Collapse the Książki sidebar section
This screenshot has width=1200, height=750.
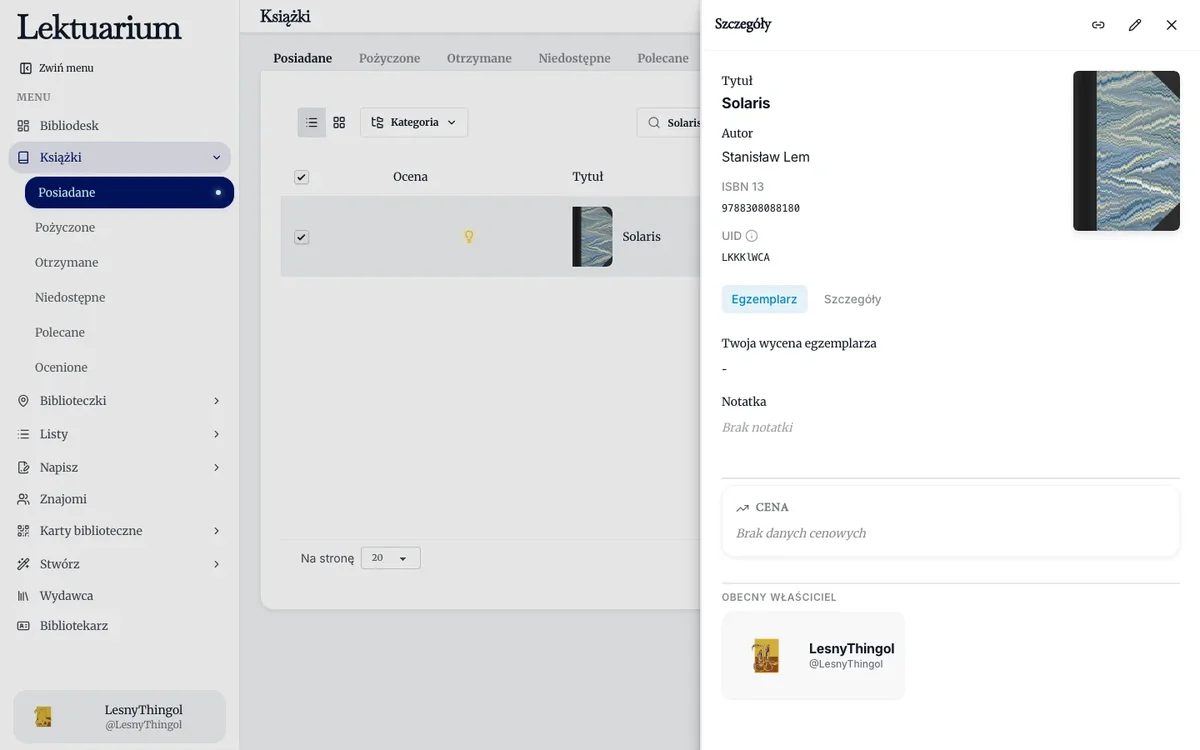click(x=216, y=157)
